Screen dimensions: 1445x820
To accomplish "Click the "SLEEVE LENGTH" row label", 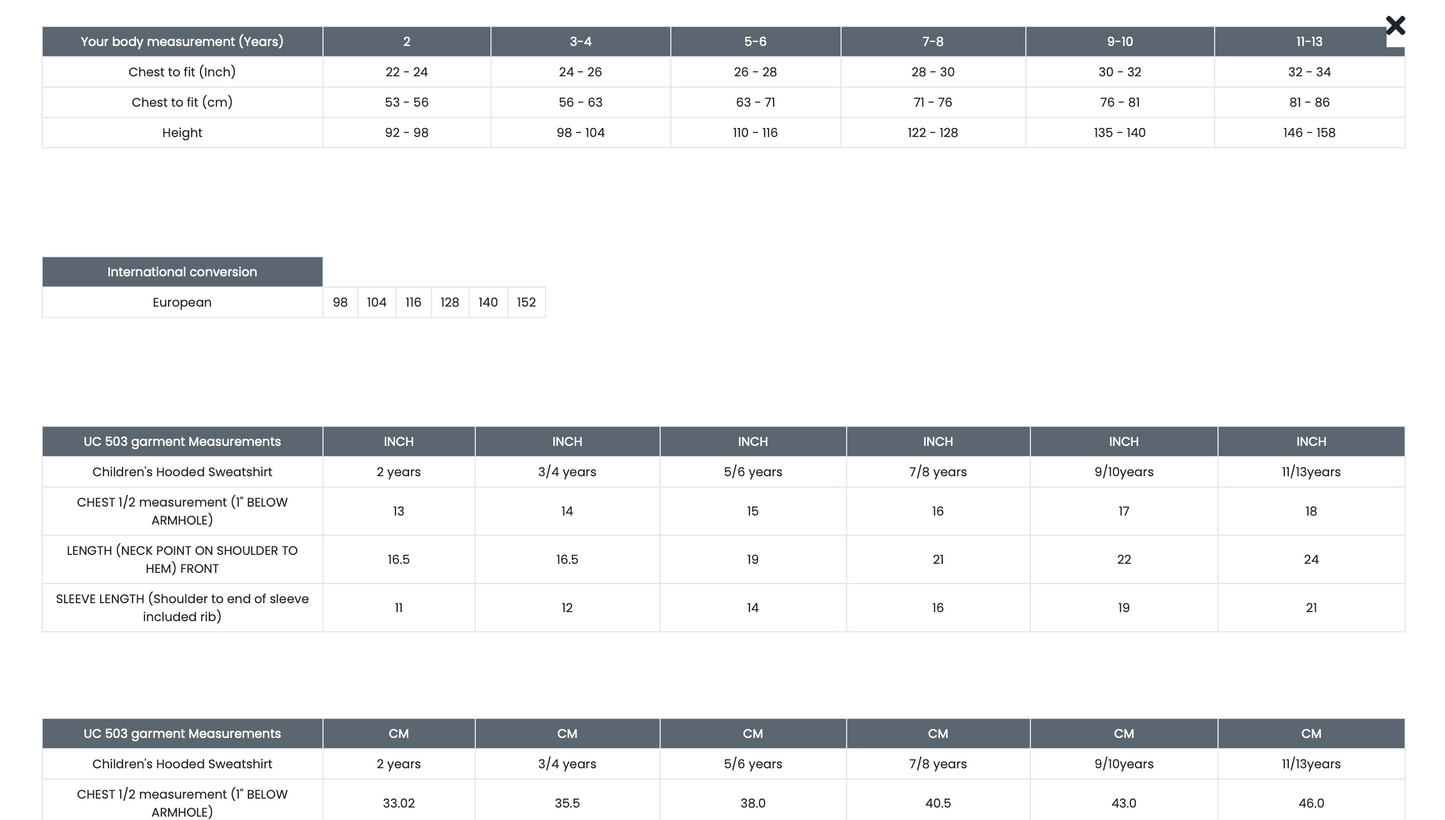I will [182, 608].
